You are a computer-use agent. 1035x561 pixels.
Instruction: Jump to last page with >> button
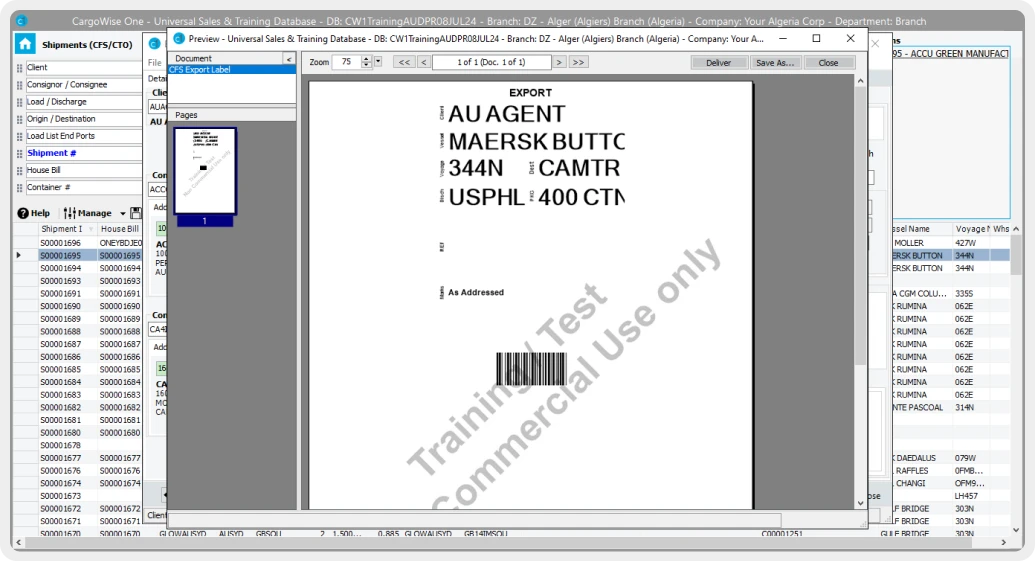[x=578, y=62]
